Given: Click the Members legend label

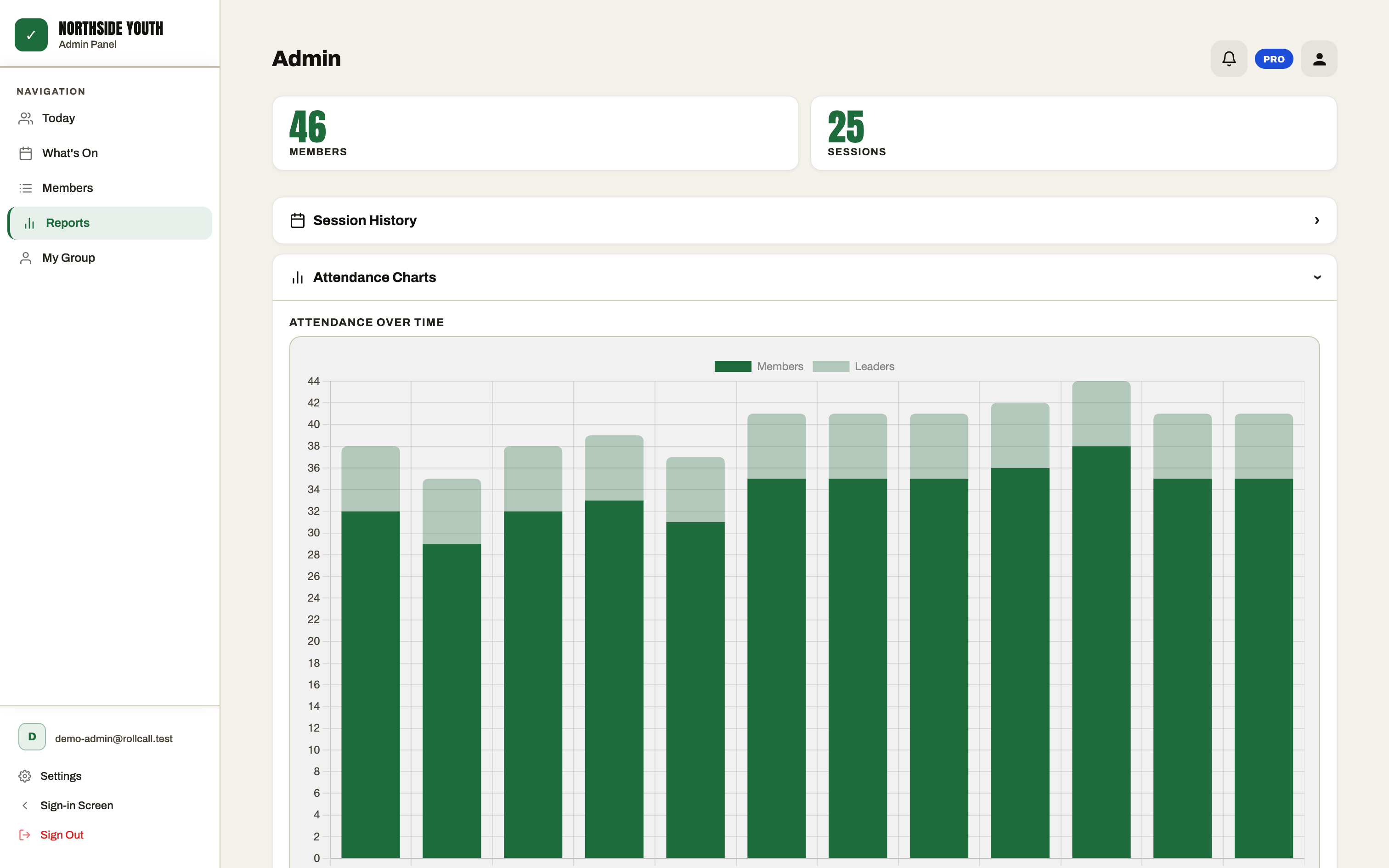Looking at the screenshot, I should click(x=780, y=366).
